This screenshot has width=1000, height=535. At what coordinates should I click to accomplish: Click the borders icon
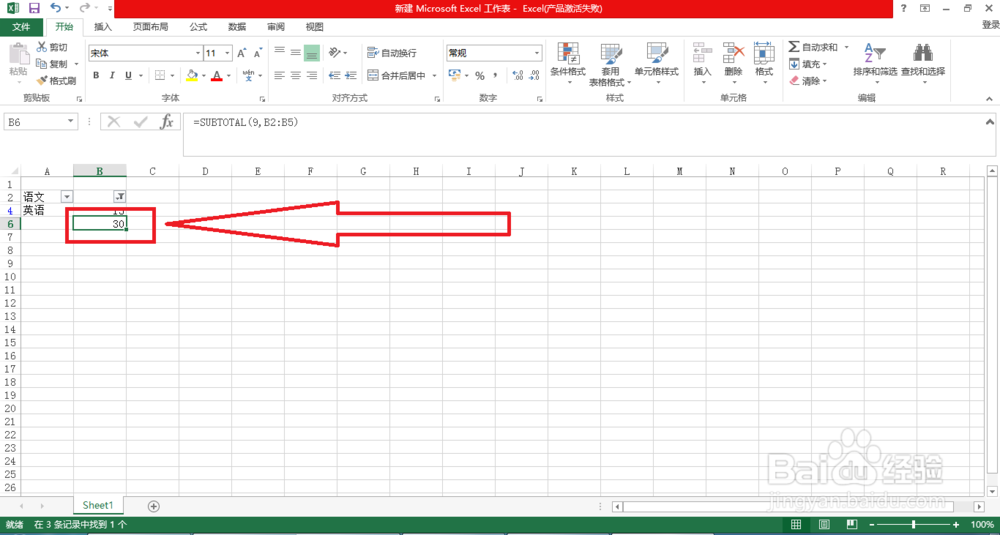tap(160, 75)
